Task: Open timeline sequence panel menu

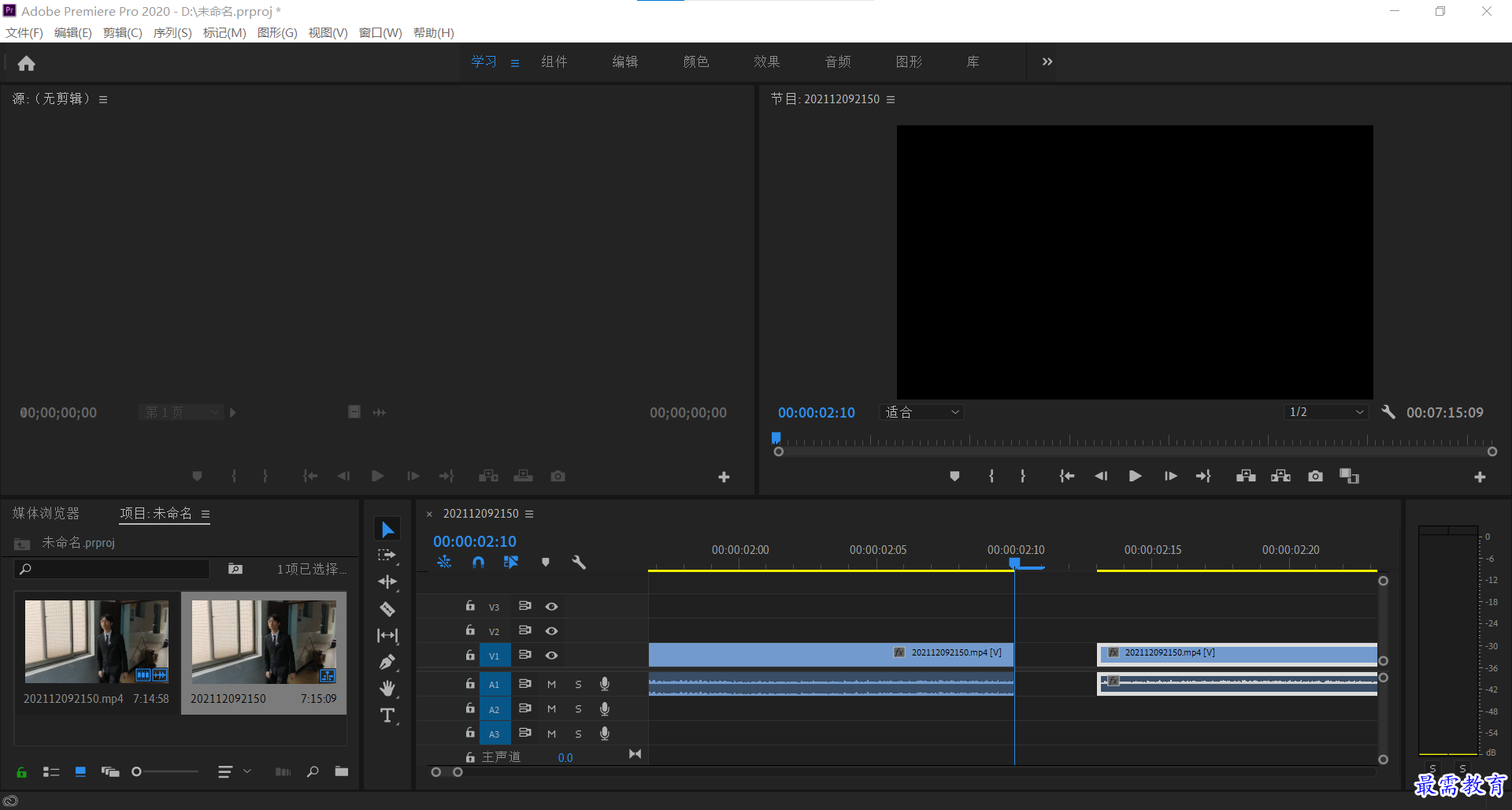Action: click(529, 514)
